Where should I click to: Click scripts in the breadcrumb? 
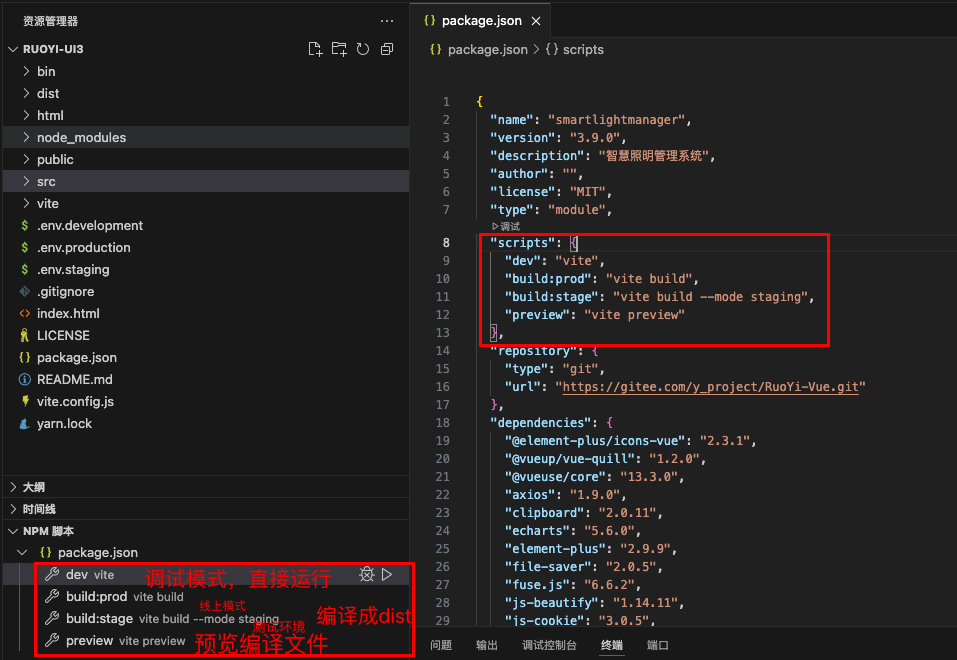[583, 49]
